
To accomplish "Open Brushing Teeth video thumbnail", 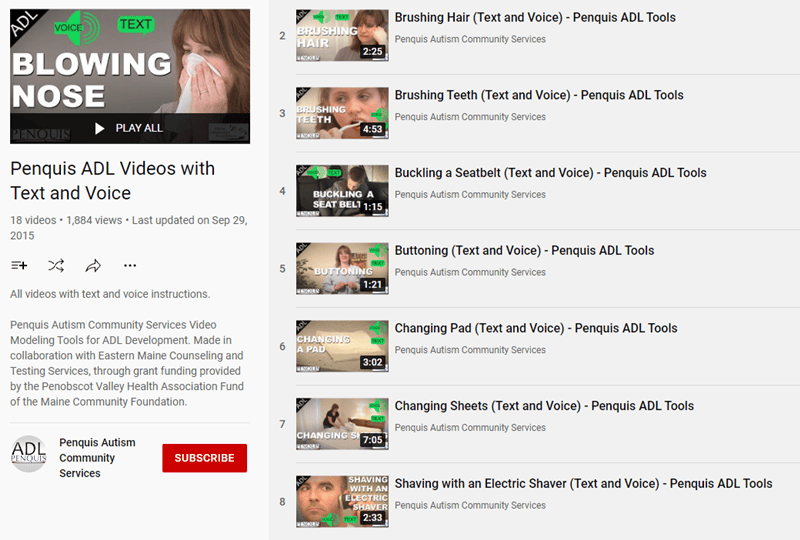I will (342, 113).
